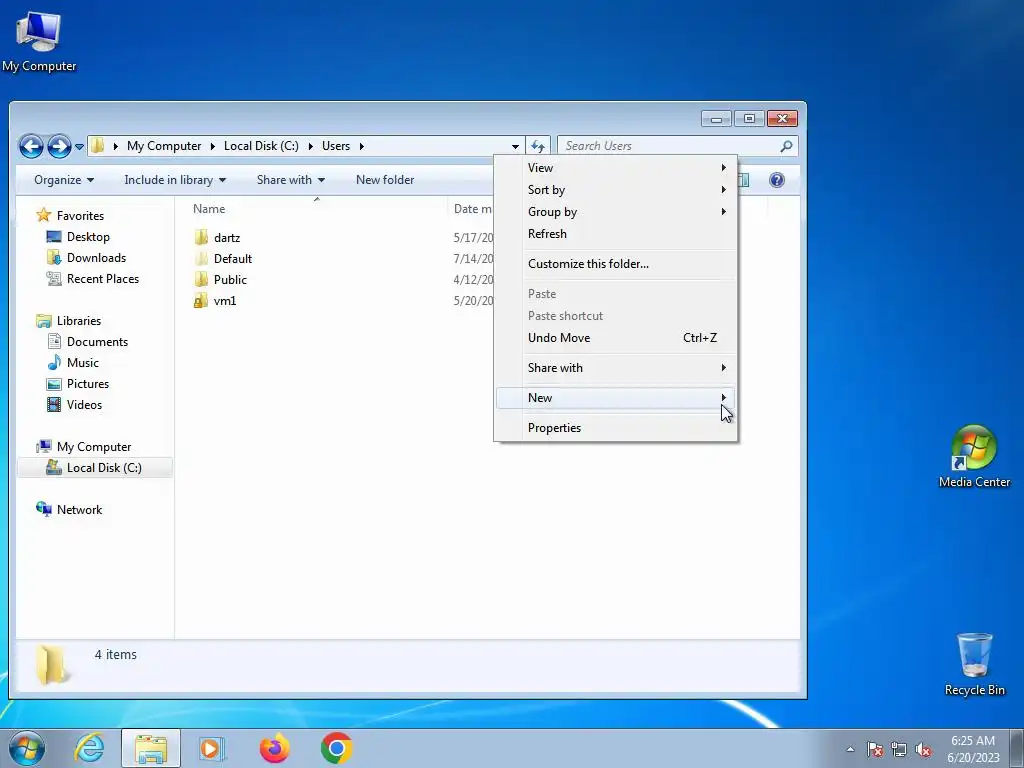Open Share with context submenu
Image resolution: width=1024 pixels, height=768 pixels.
615,368
